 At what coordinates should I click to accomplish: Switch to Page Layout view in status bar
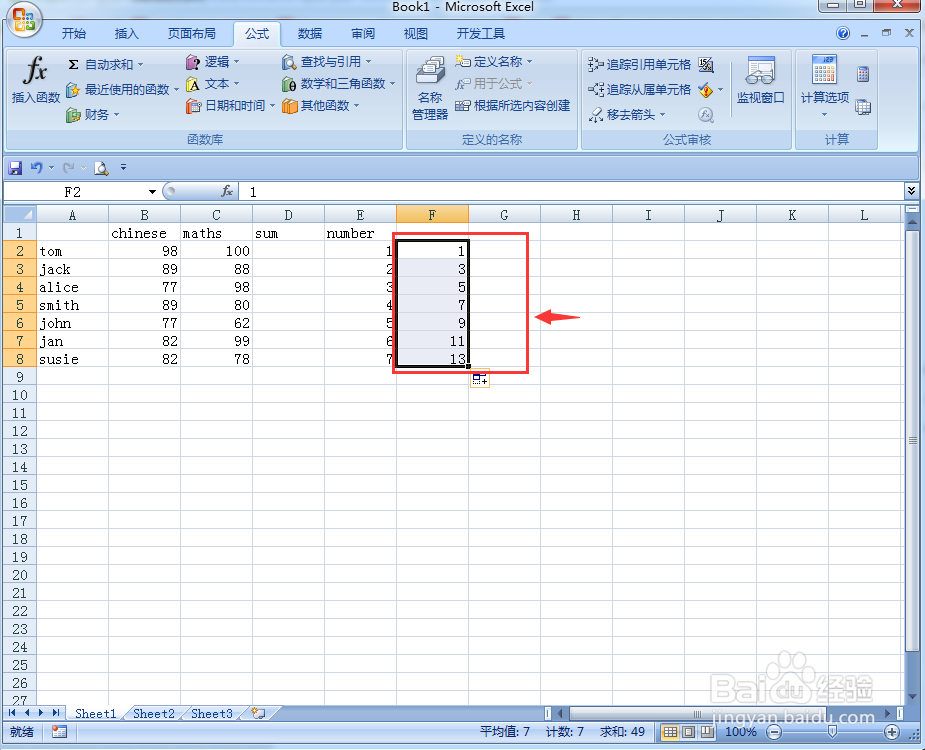(688, 732)
